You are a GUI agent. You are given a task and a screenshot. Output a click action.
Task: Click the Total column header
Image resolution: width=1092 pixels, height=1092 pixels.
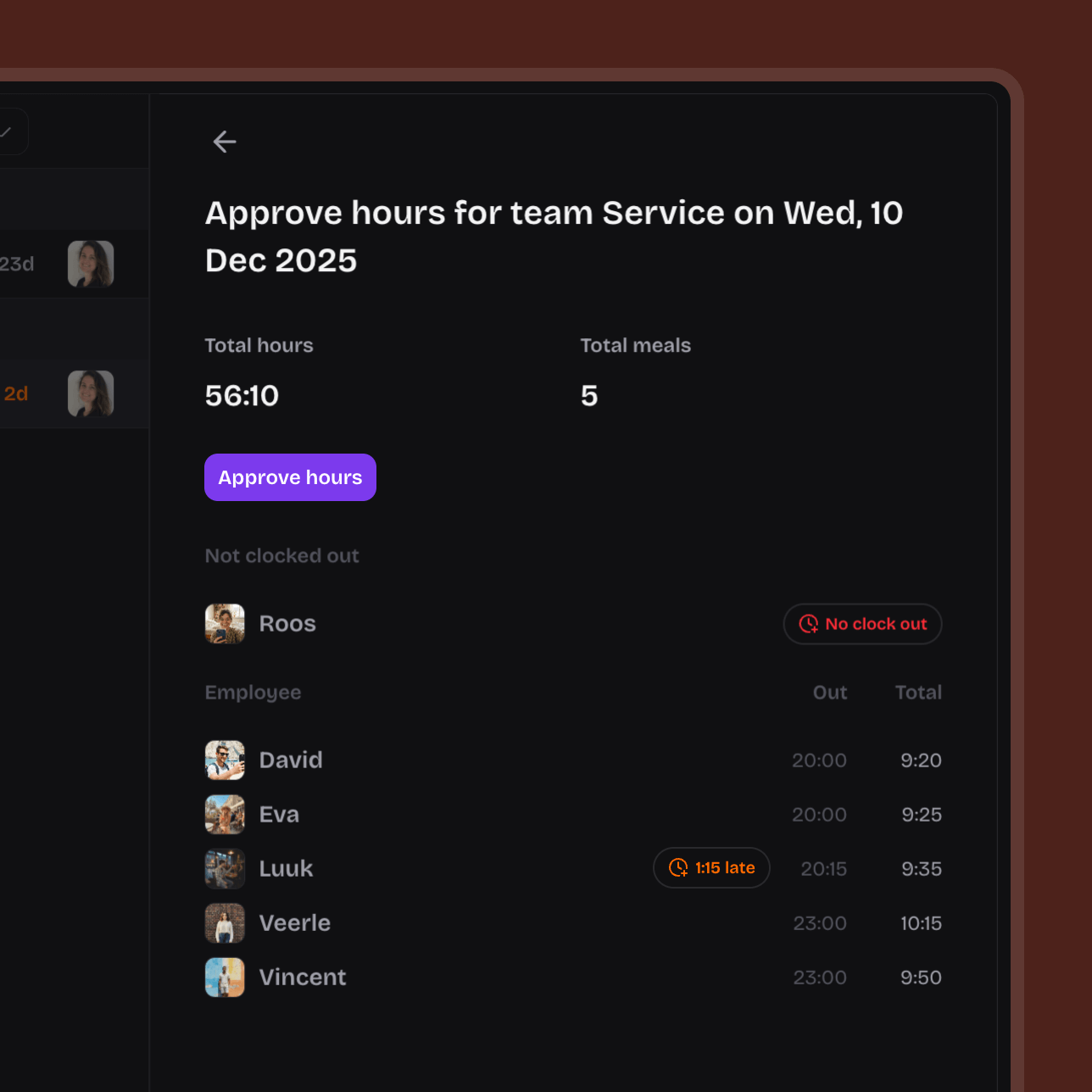click(918, 693)
